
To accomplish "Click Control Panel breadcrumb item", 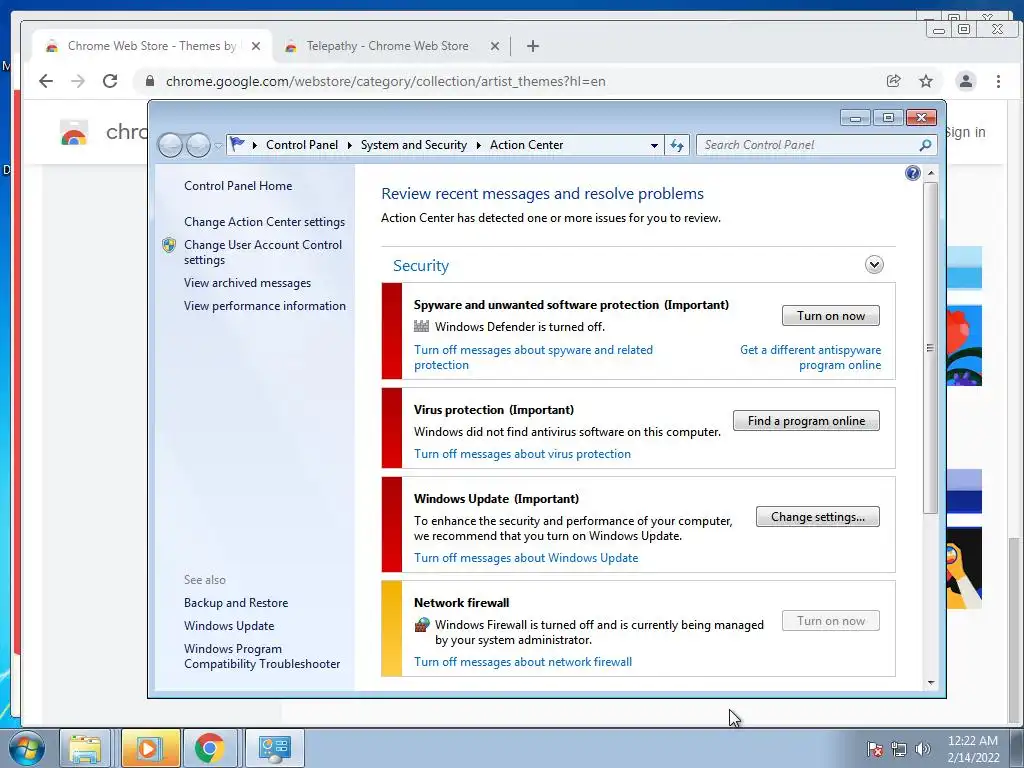I will (x=302, y=145).
